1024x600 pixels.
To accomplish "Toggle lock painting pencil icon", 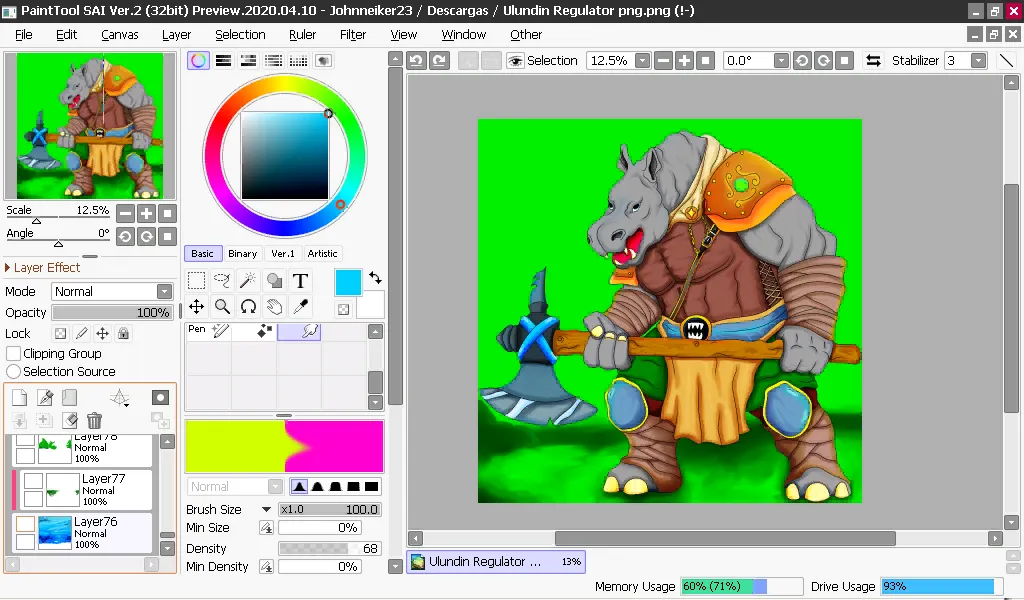I will pos(82,334).
